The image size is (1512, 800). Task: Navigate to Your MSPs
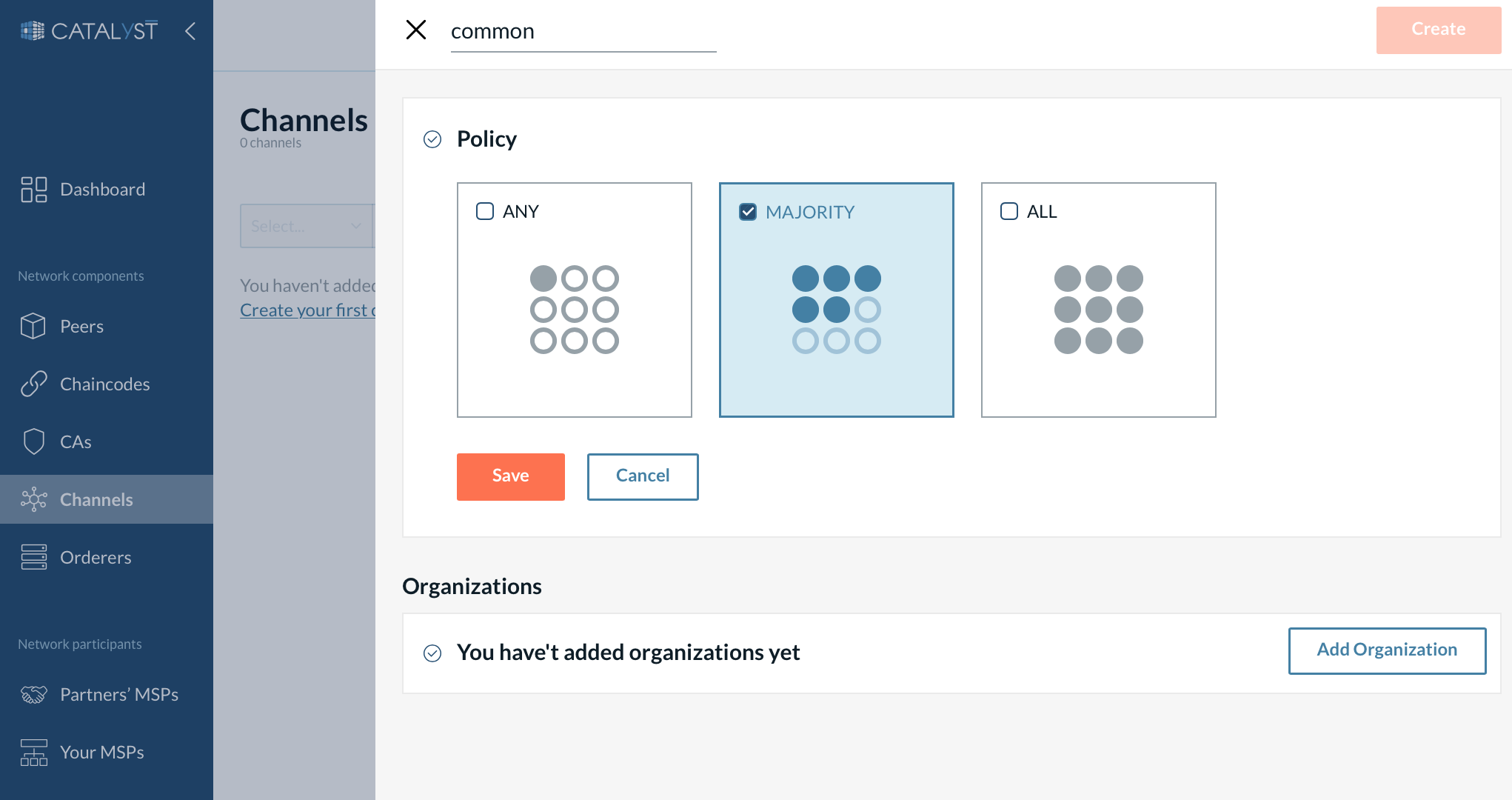point(101,752)
